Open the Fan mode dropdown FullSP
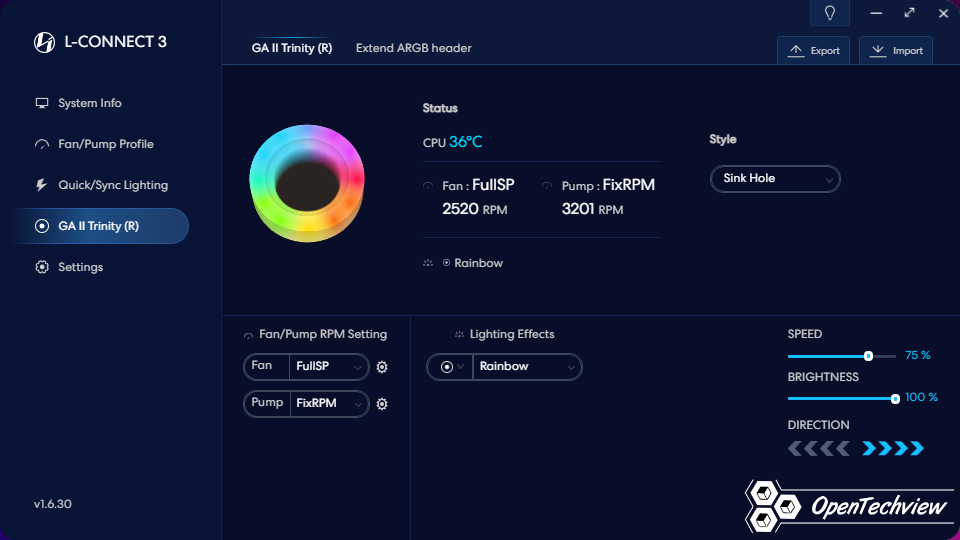Viewport: 960px width, 540px height. pos(329,367)
